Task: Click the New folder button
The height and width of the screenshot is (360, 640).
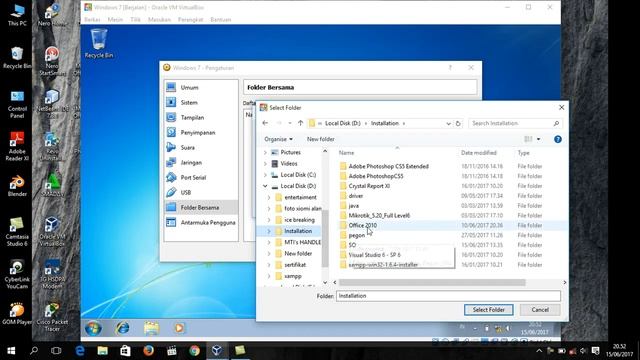Action: click(320, 139)
